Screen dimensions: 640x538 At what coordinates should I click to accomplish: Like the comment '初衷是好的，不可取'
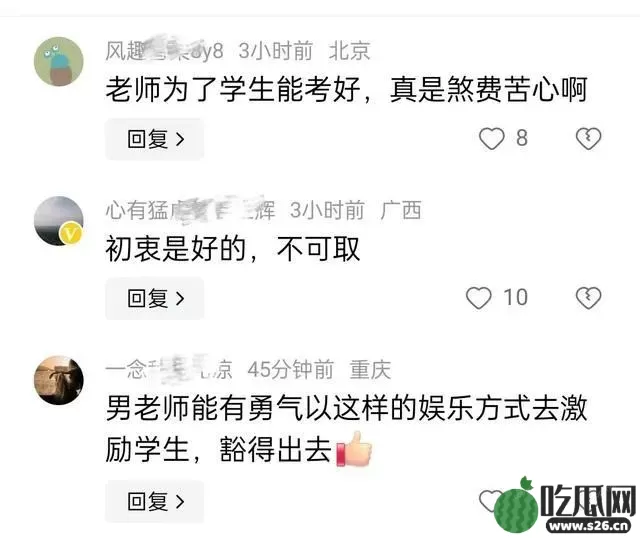point(478,298)
